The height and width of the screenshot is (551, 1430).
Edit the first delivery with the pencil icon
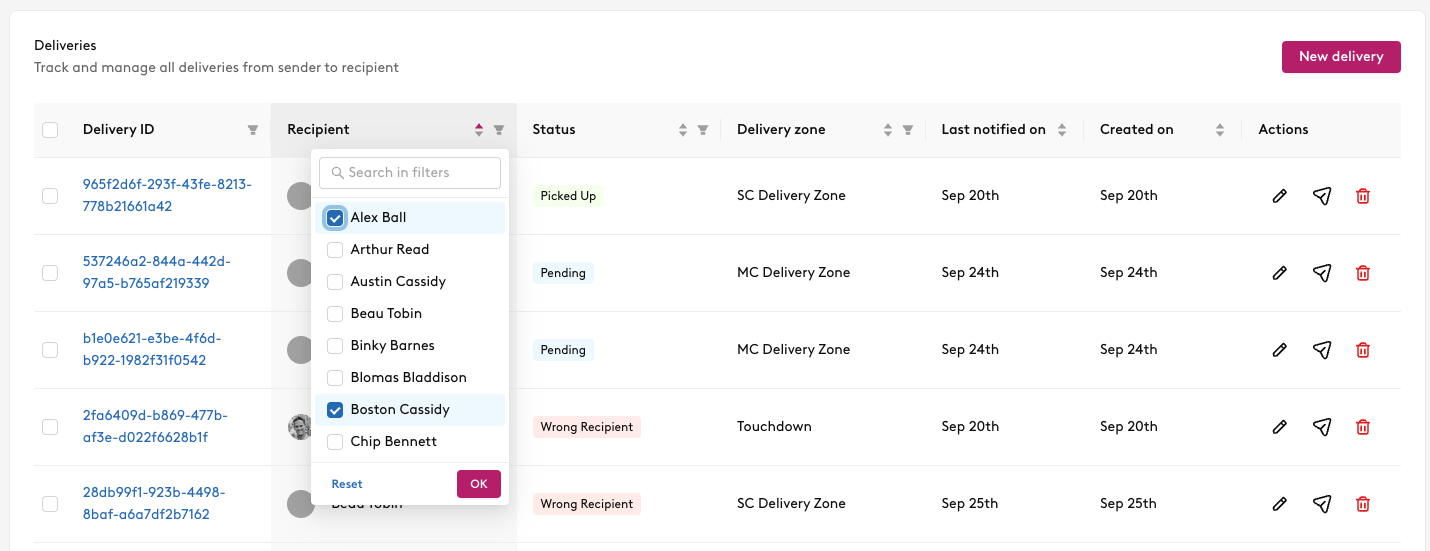pos(1279,196)
